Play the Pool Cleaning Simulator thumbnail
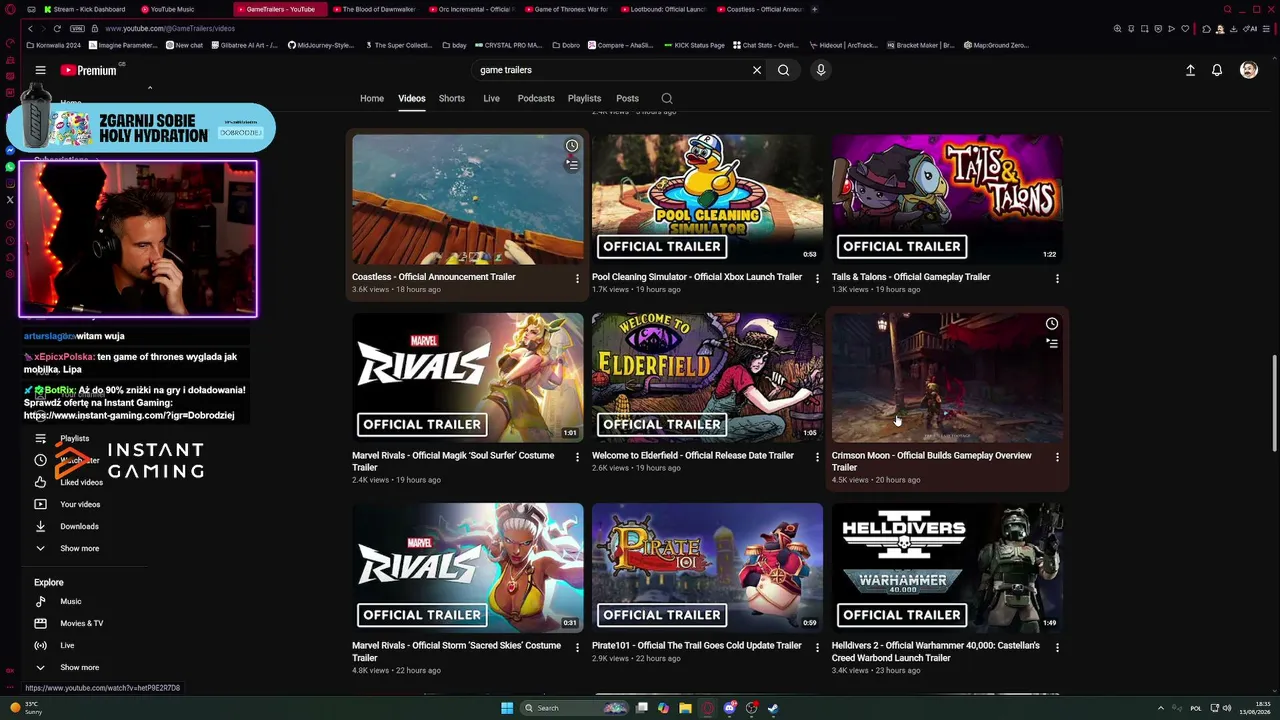 (707, 199)
